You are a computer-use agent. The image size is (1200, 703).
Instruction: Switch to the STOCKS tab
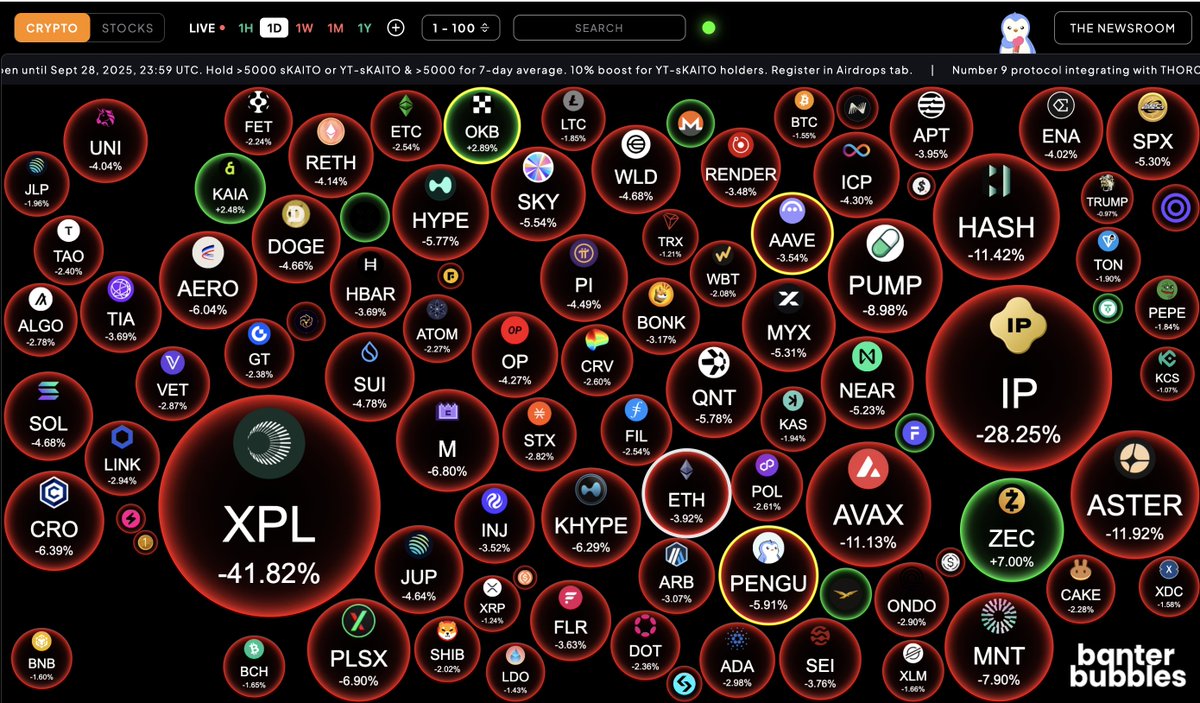128,28
